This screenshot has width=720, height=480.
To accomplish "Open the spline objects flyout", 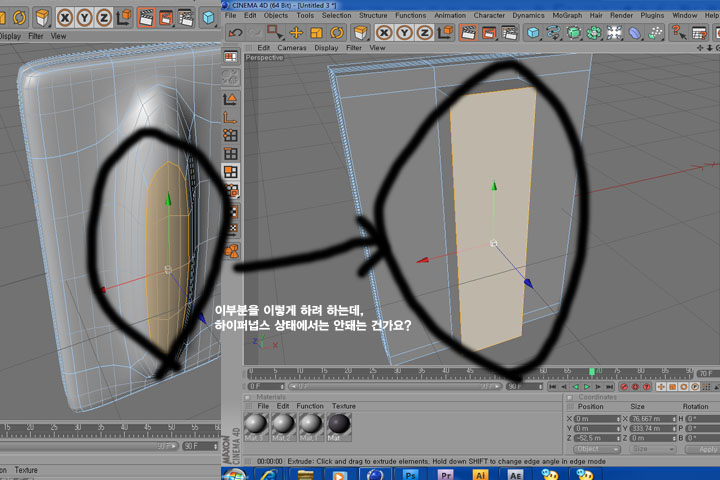I will 553,33.
